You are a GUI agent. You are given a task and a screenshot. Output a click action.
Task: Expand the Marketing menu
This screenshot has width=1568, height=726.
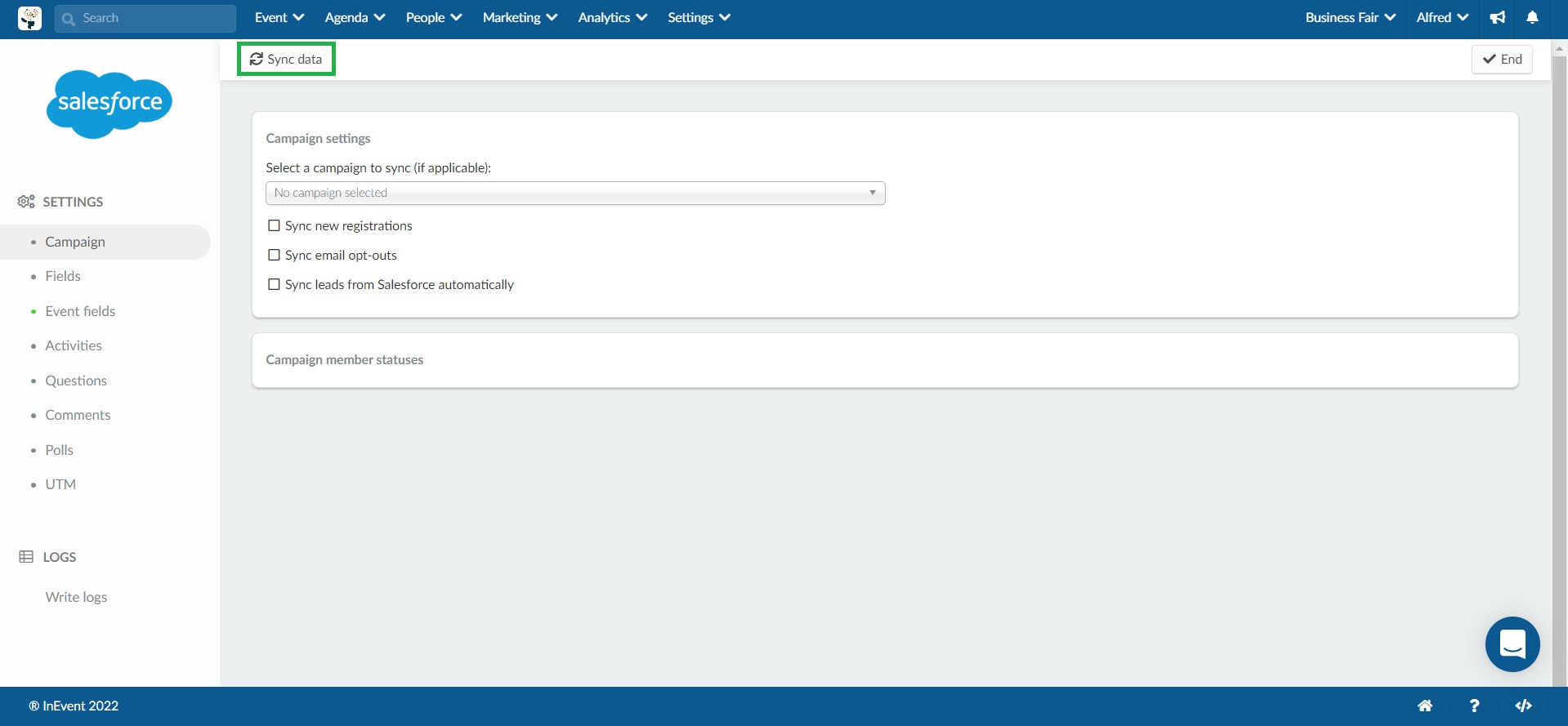click(x=520, y=18)
